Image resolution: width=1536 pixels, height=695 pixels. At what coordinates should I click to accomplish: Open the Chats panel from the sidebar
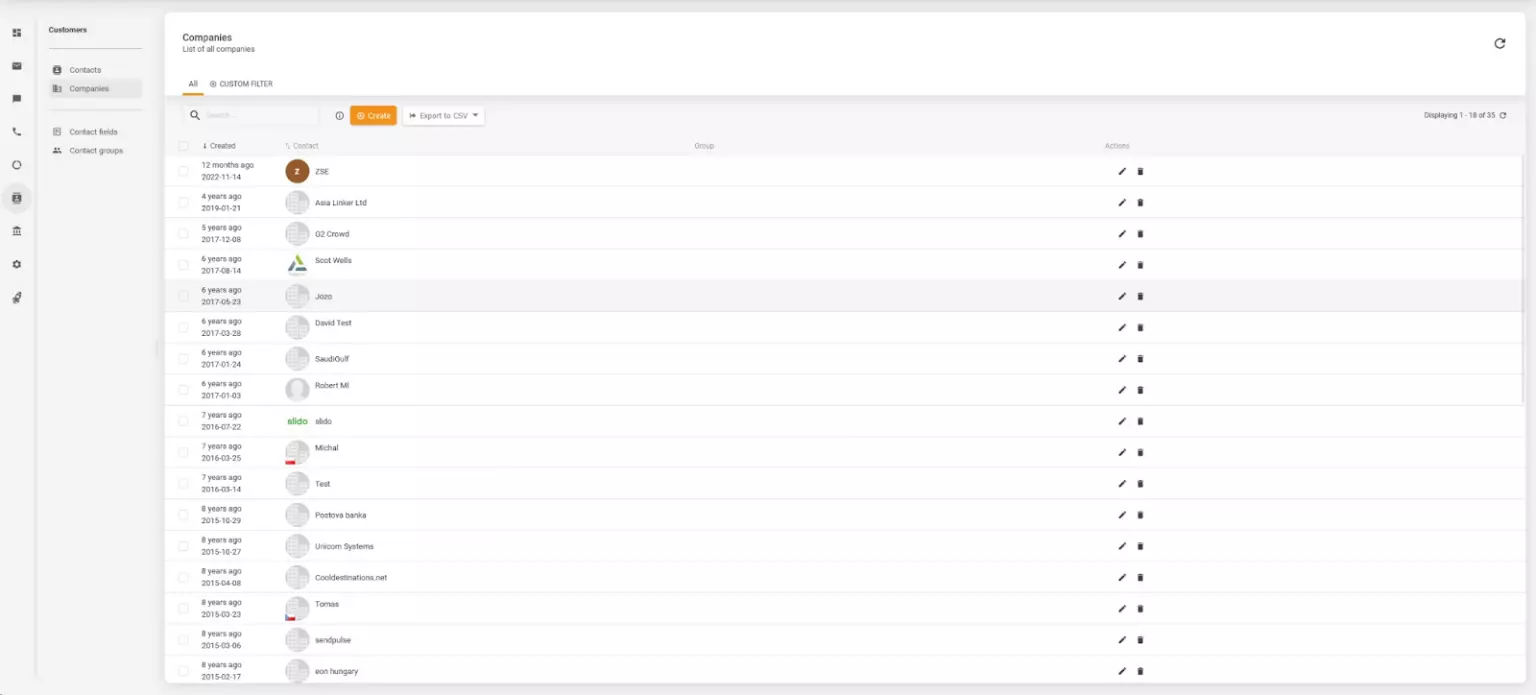pyautogui.click(x=16, y=99)
